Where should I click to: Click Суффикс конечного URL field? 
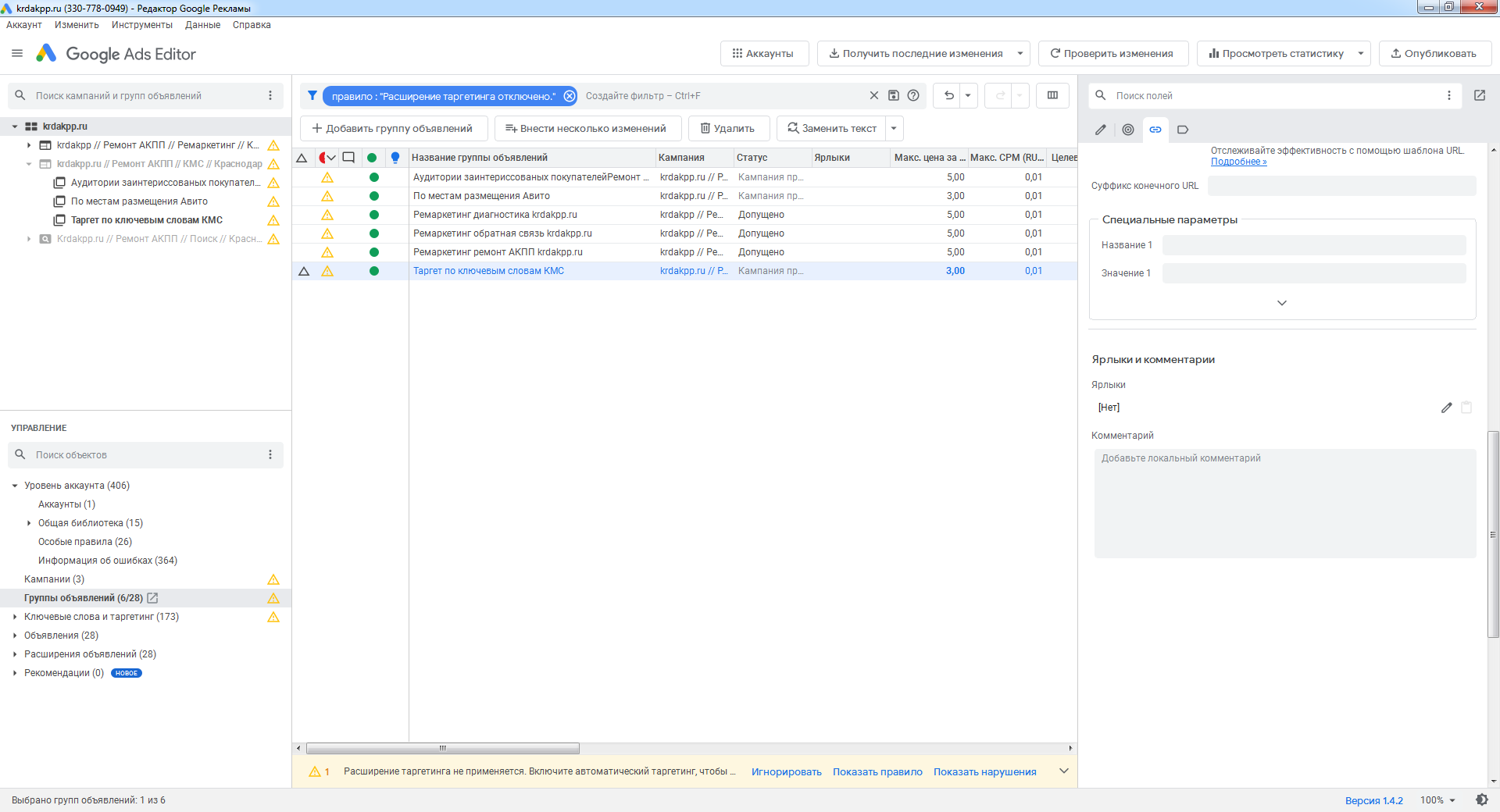click(1341, 186)
